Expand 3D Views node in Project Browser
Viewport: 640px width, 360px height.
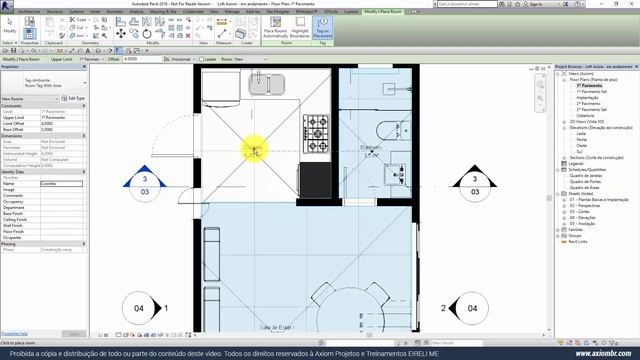[564, 122]
